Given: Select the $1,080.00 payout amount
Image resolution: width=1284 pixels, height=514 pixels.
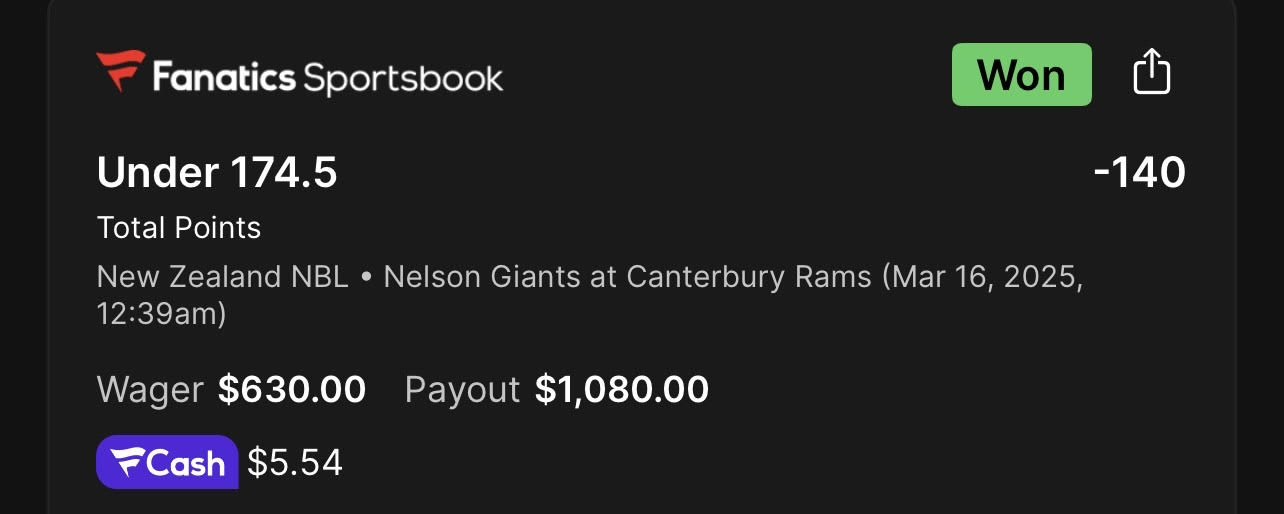Looking at the screenshot, I should 622,389.
